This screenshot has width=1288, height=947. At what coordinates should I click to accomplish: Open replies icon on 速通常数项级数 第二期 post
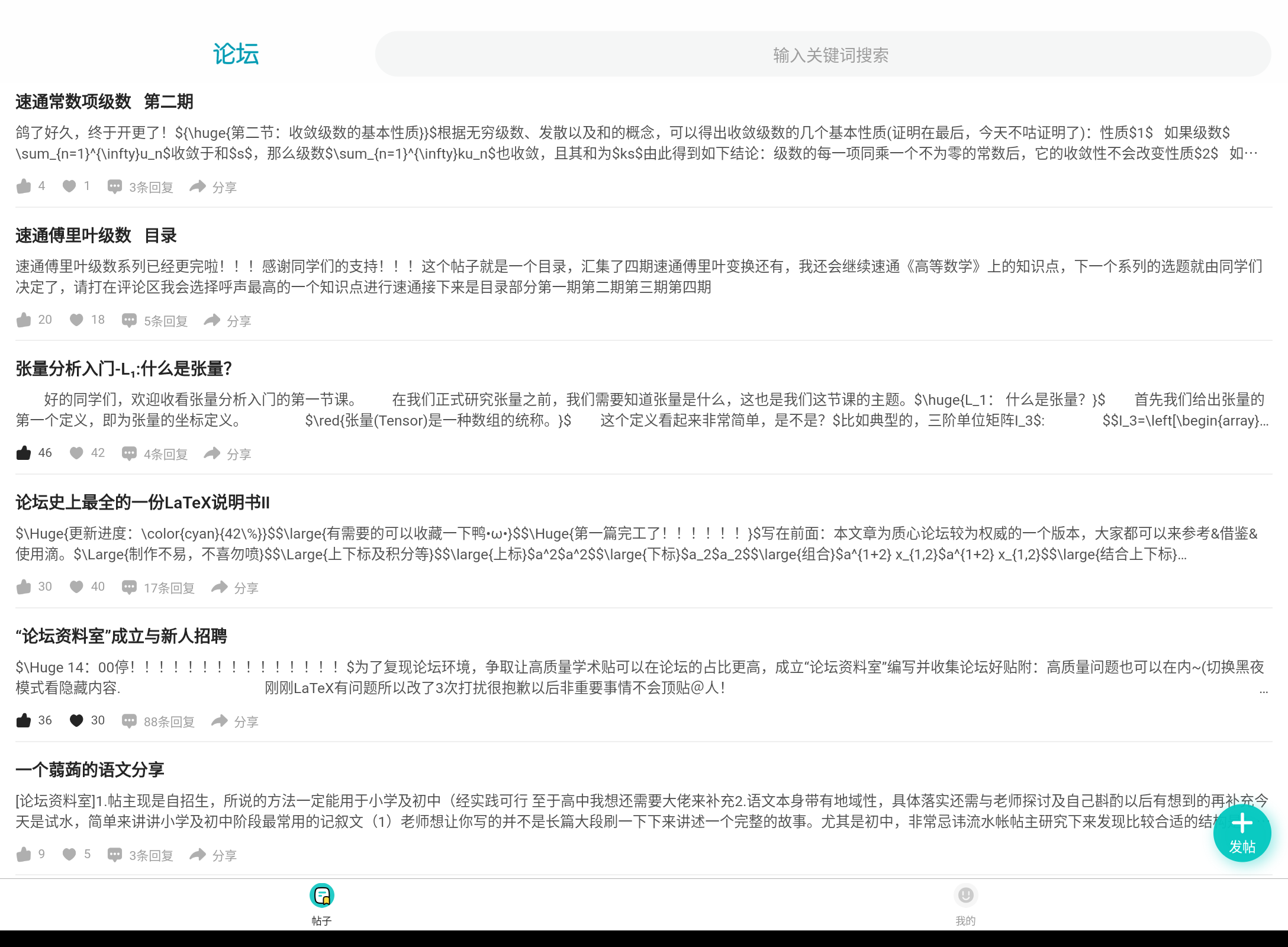click(115, 187)
